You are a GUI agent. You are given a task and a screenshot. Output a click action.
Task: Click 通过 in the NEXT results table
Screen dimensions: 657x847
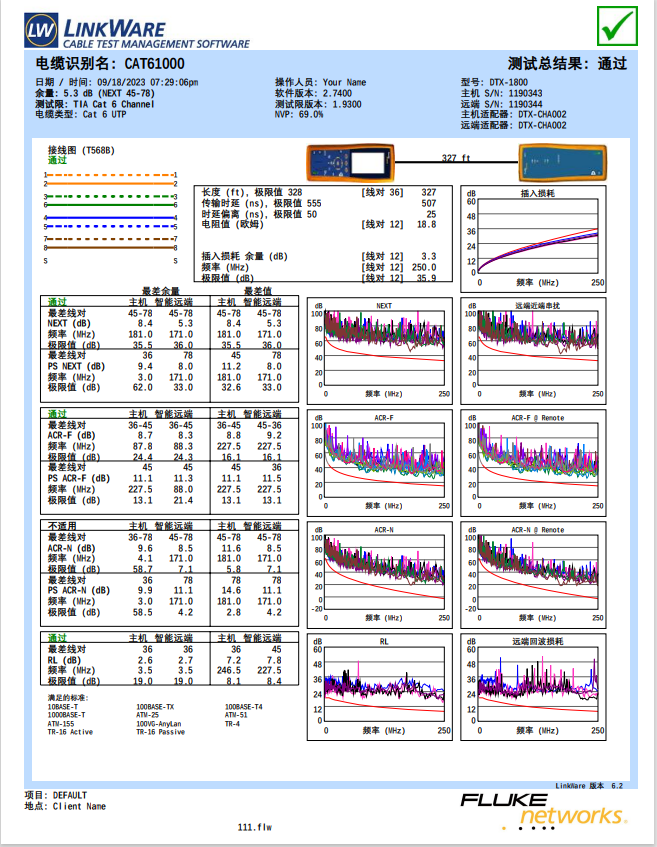57,302
